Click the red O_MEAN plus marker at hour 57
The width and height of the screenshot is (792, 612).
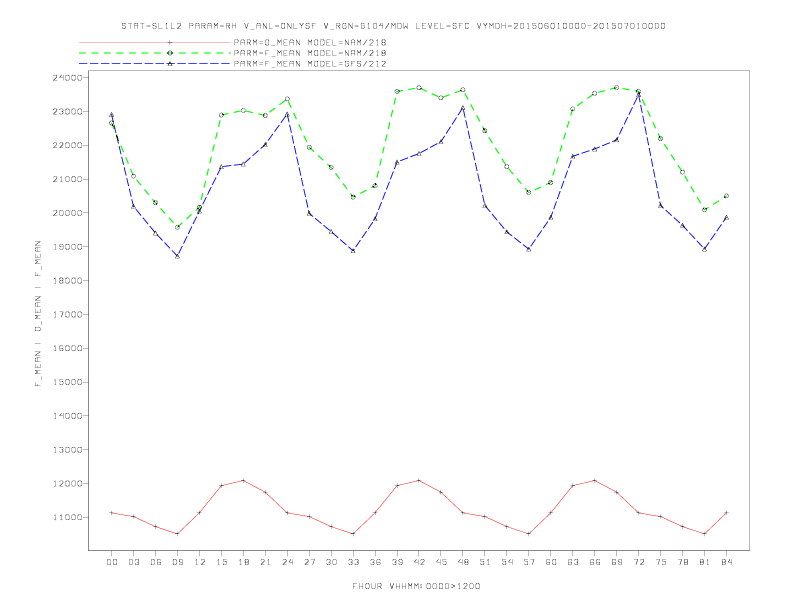click(529, 534)
